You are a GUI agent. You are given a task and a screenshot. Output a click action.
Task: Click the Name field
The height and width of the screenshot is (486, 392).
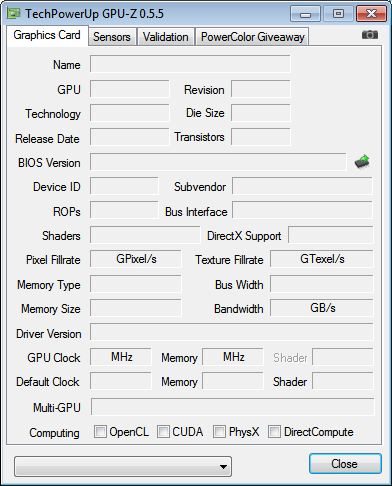click(x=190, y=64)
